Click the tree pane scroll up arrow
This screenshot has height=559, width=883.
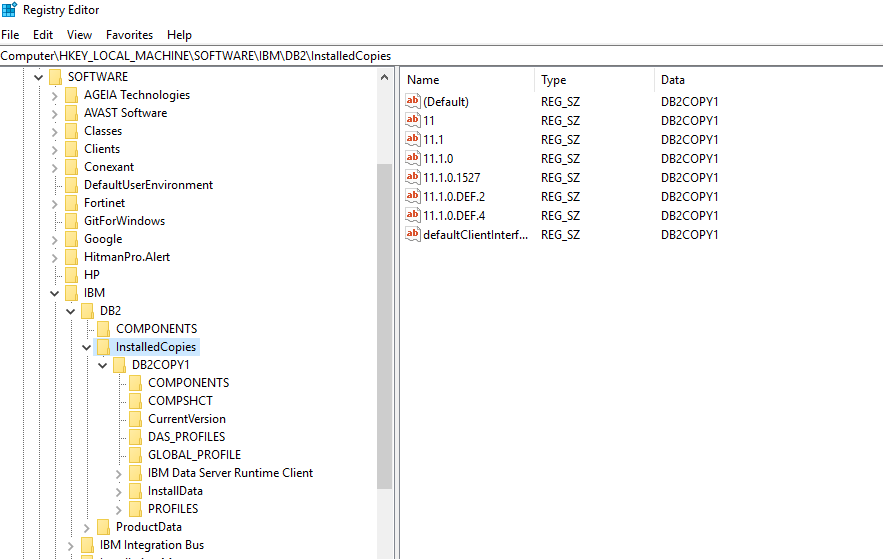385,78
